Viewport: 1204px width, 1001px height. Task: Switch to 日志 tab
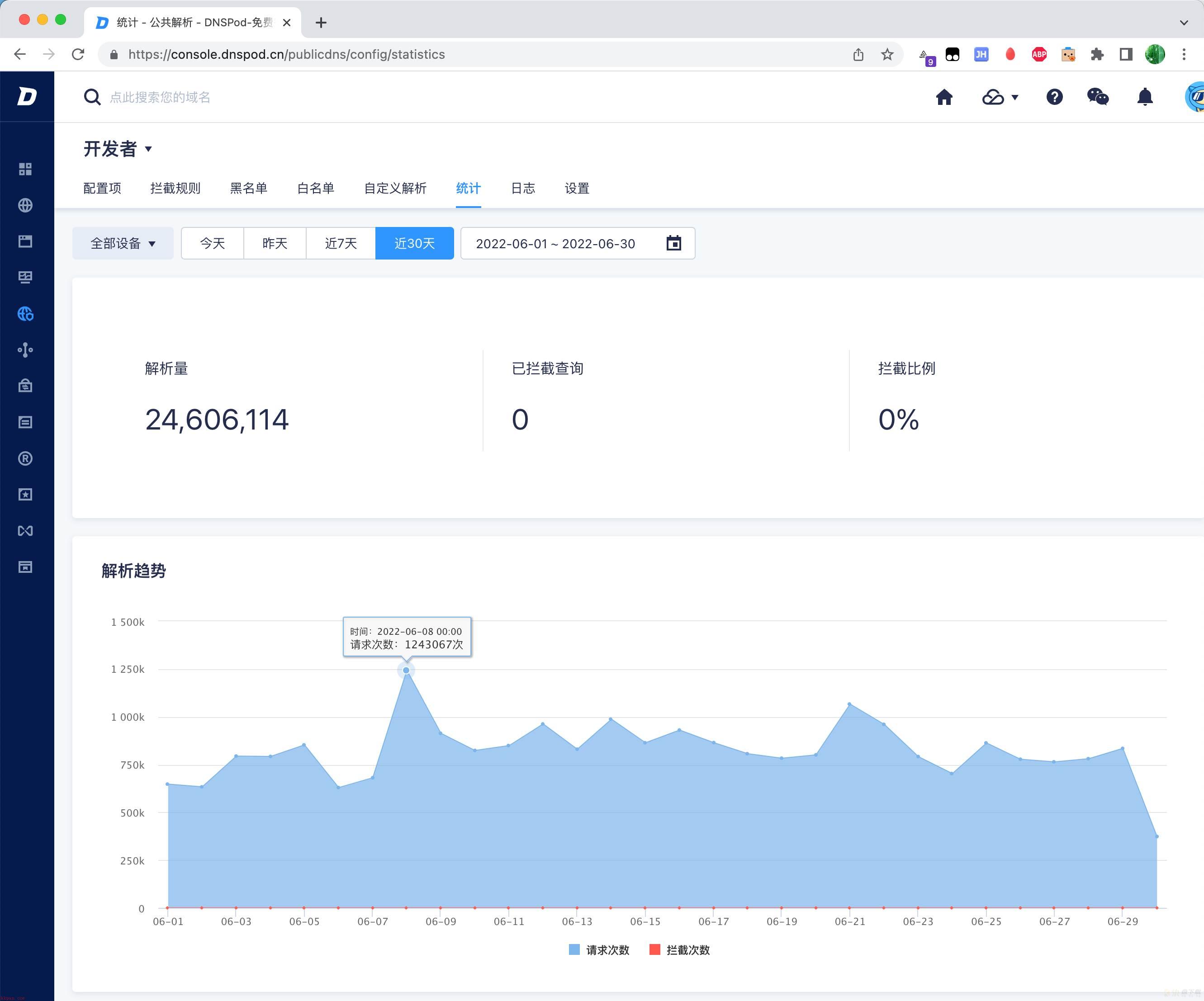point(523,188)
